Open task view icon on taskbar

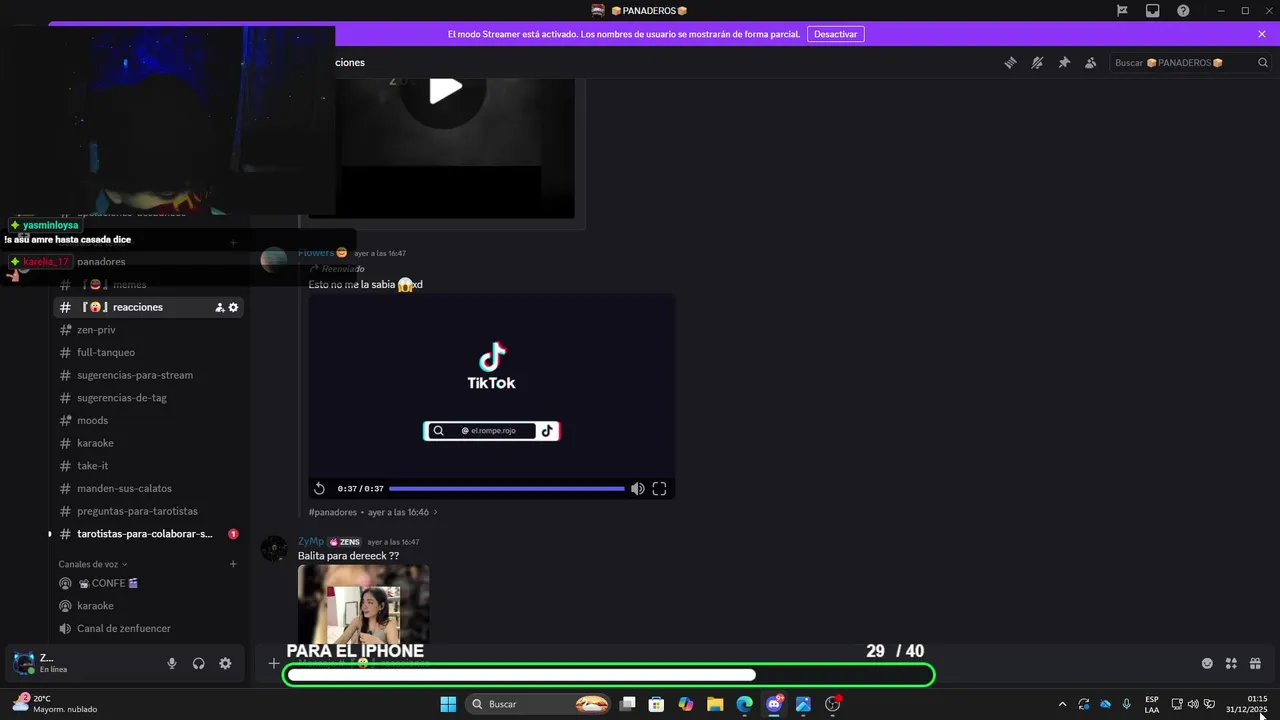coord(627,704)
